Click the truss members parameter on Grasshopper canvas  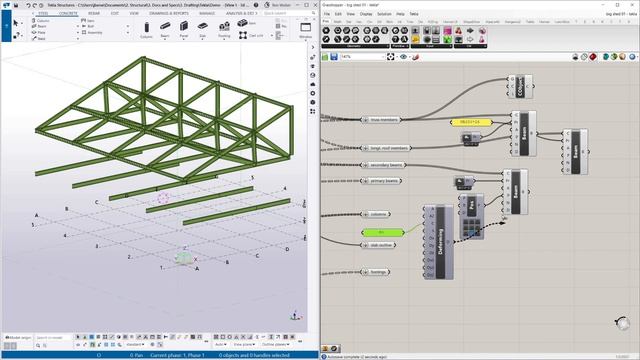381,120
